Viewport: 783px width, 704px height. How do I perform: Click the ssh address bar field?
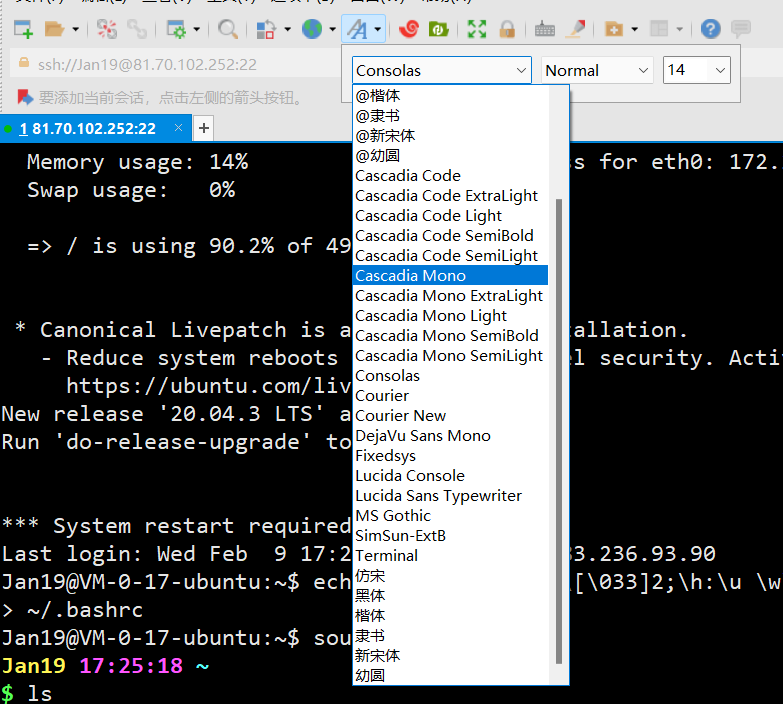(x=175, y=64)
